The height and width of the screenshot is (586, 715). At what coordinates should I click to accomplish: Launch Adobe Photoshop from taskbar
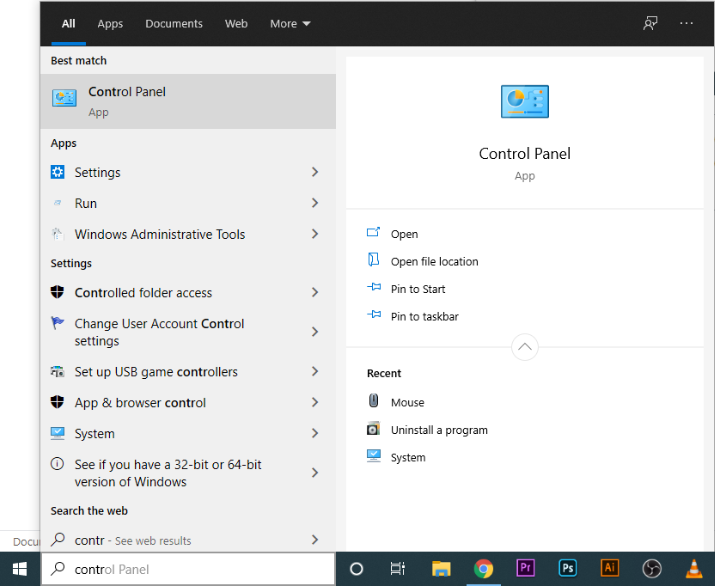click(x=568, y=568)
